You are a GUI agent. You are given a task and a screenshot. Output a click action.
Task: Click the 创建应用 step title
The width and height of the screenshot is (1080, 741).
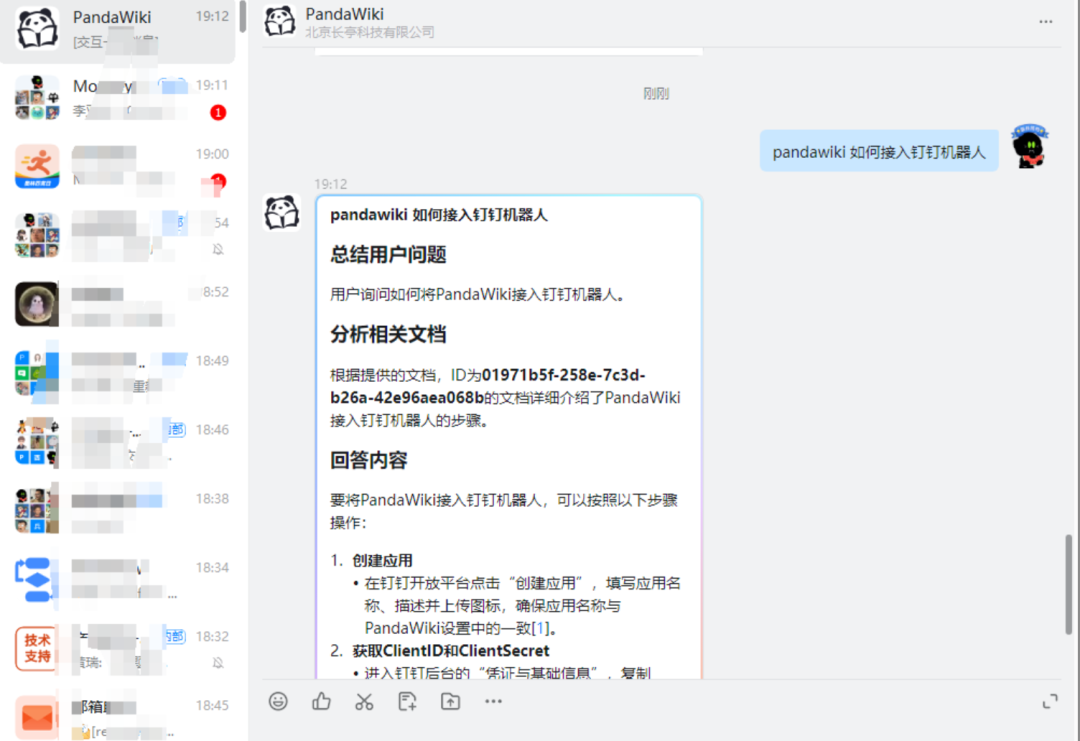(x=382, y=561)
